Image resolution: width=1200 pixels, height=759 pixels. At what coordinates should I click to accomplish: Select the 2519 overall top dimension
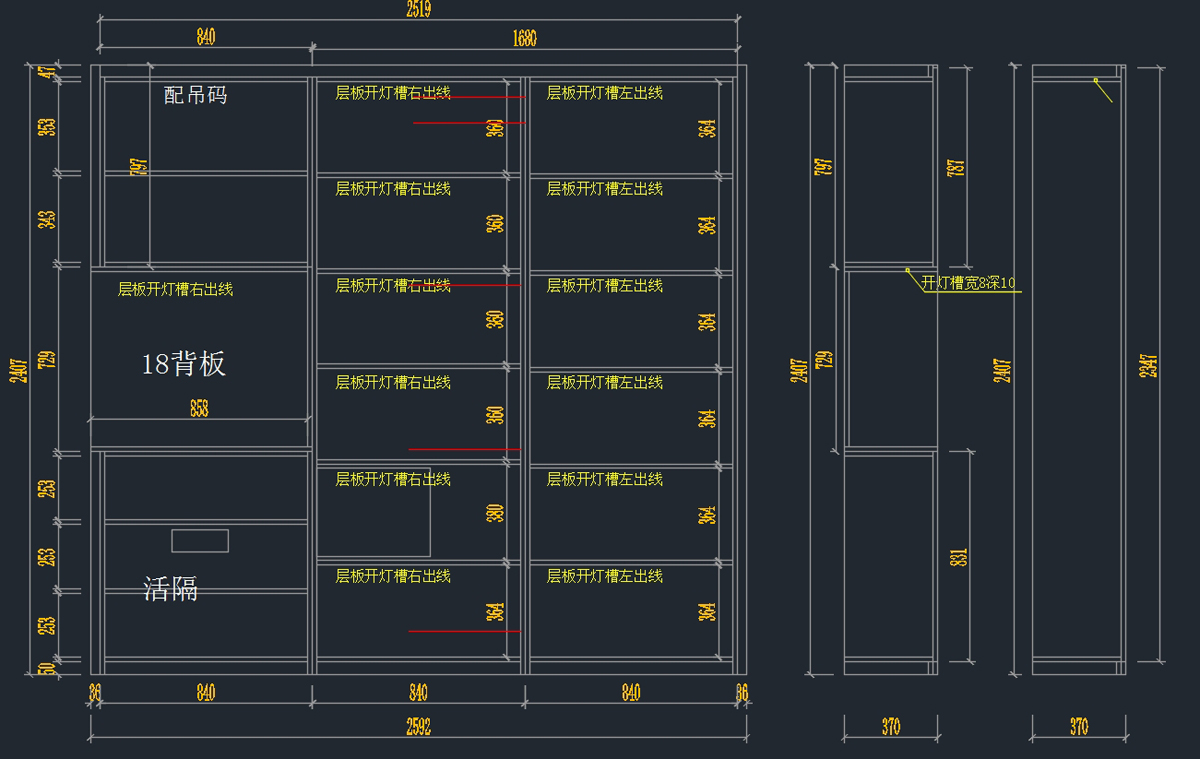[419, 10]
